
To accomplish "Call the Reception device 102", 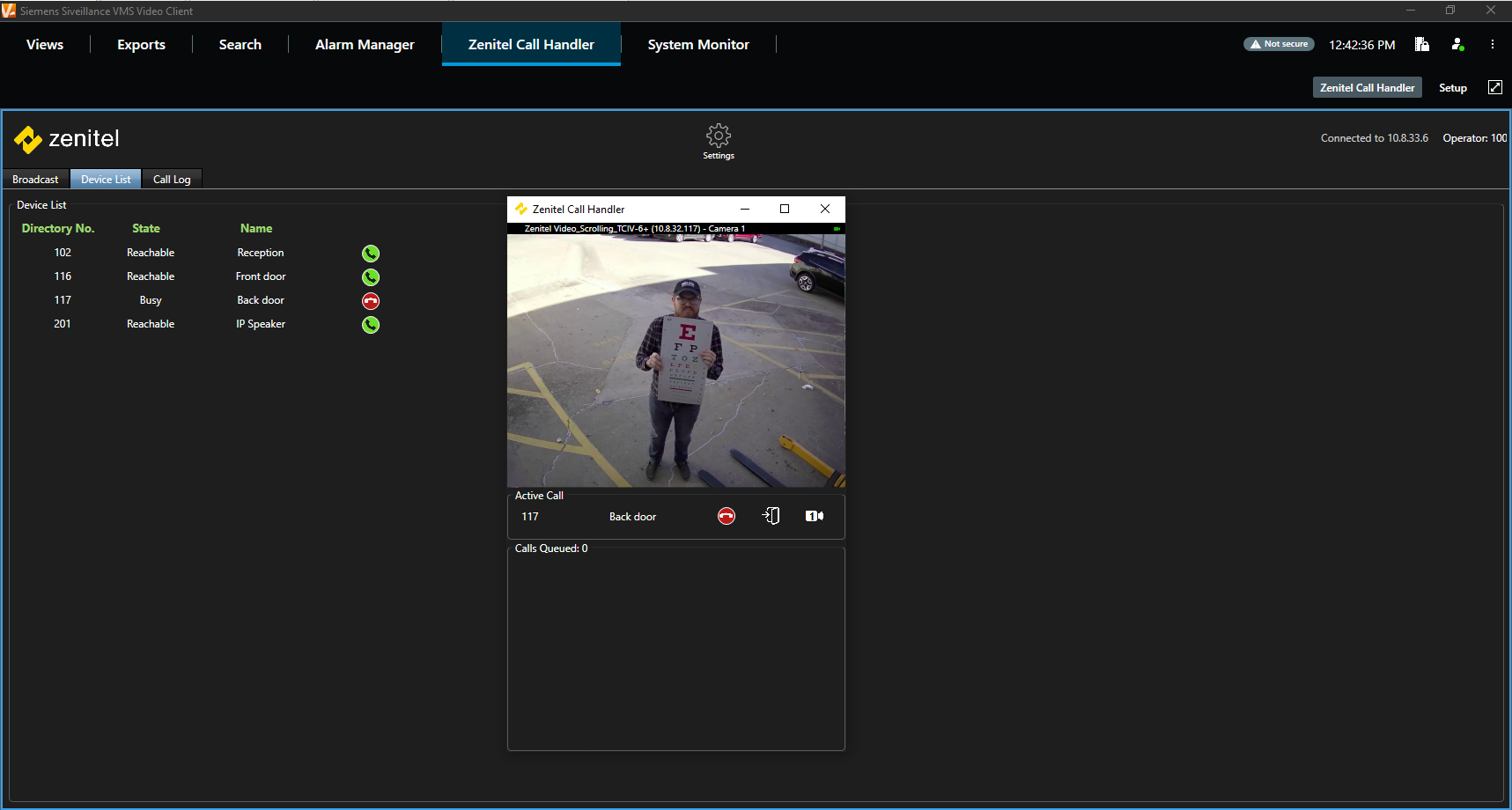I will 371,254.
